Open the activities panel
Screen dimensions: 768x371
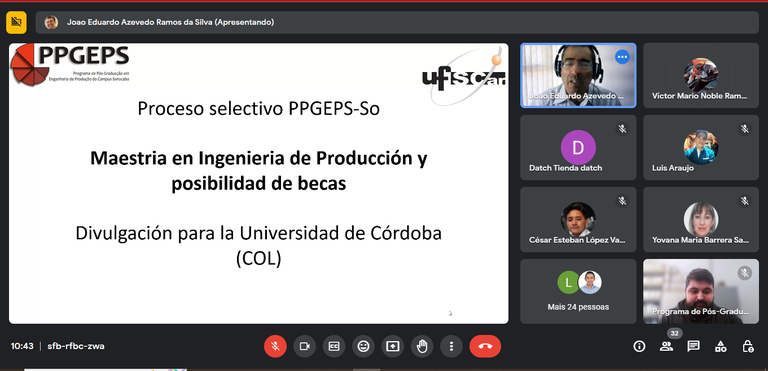(720, 346)
